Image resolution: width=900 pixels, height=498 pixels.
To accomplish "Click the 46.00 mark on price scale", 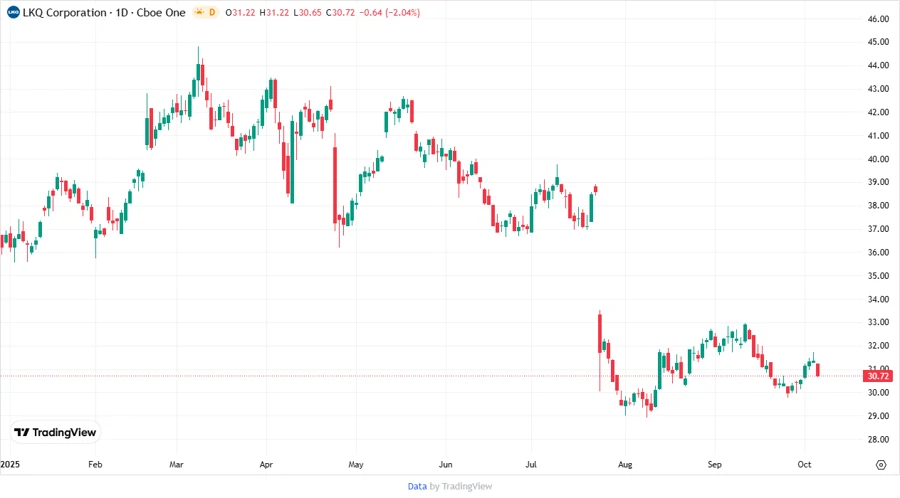I will pyautogui.click(x=878, y=19).
